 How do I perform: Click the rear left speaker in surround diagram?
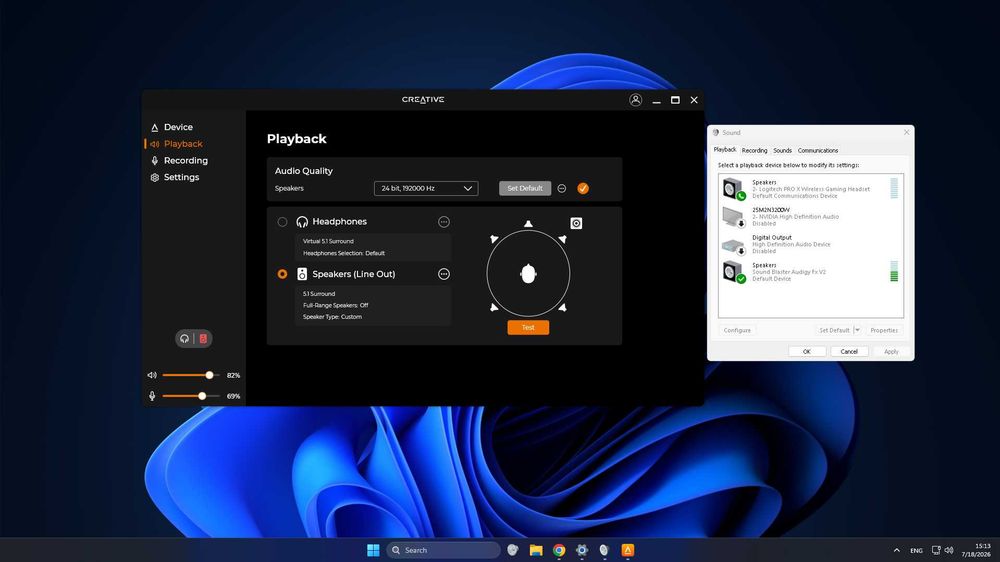[x=494, y=307]
